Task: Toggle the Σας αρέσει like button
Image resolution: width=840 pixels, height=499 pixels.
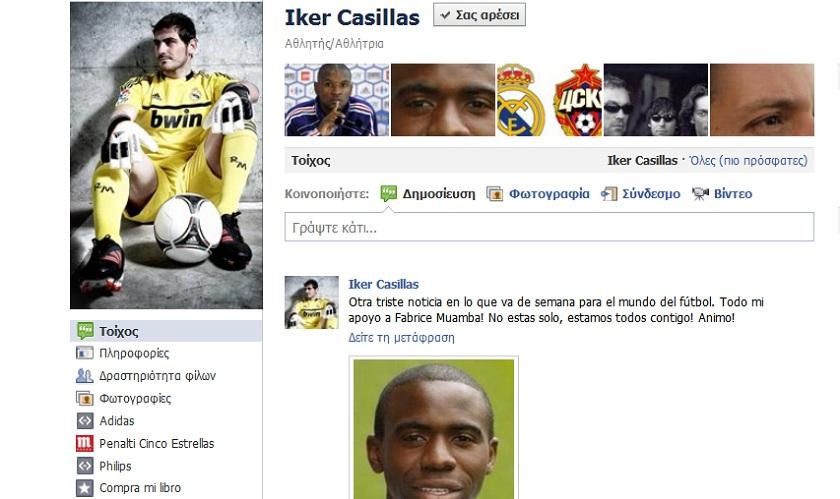Action: coord(479,15)
